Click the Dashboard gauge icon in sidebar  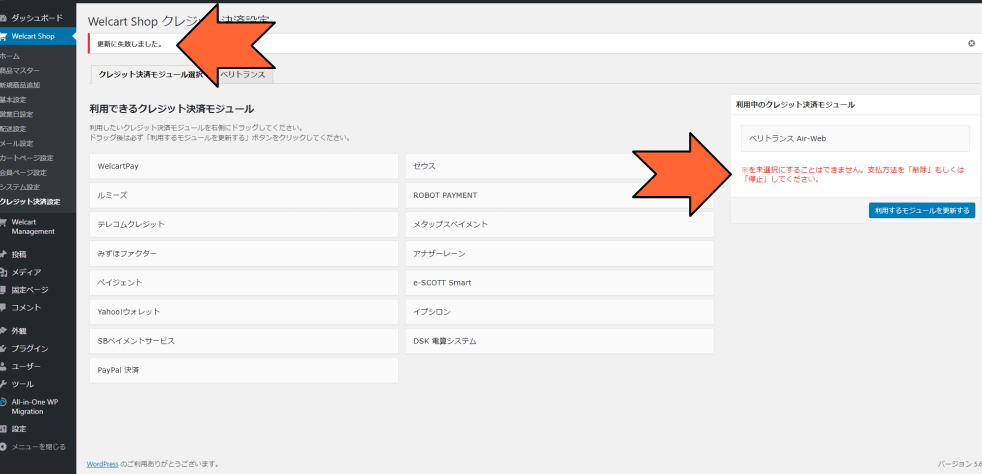(3, 19)
